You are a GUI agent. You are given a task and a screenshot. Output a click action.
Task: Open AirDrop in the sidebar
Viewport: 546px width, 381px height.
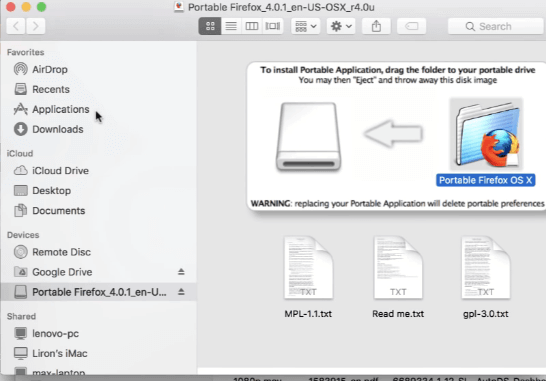[98, 69]
